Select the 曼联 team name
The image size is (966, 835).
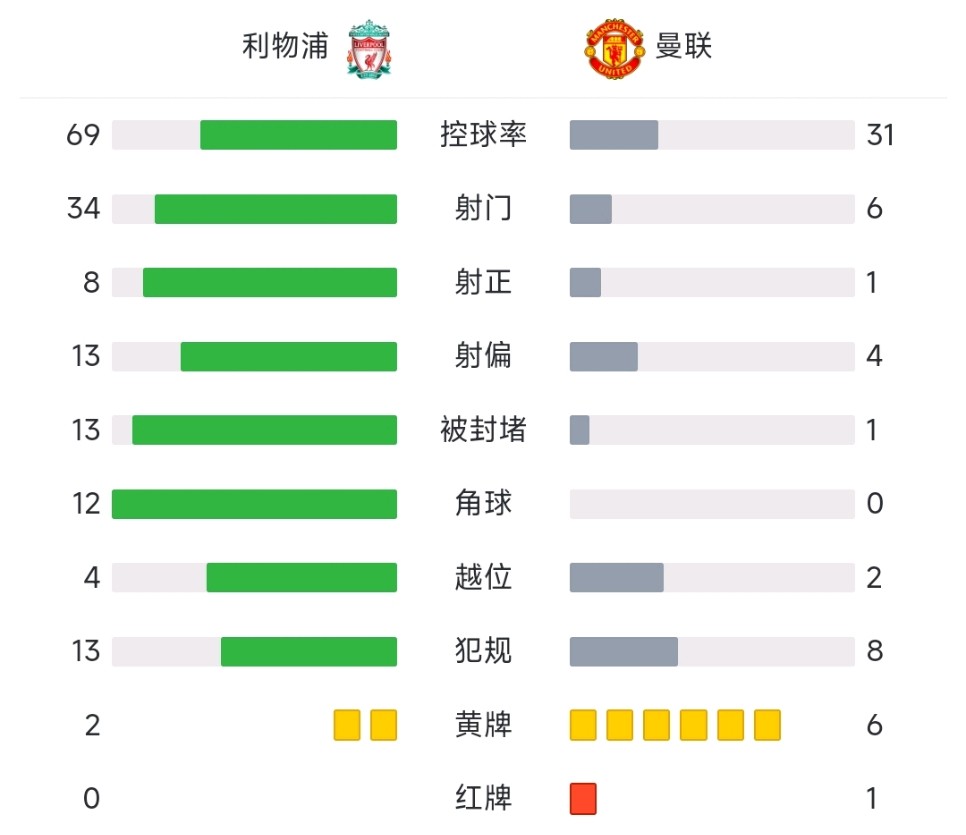[683, 46]
